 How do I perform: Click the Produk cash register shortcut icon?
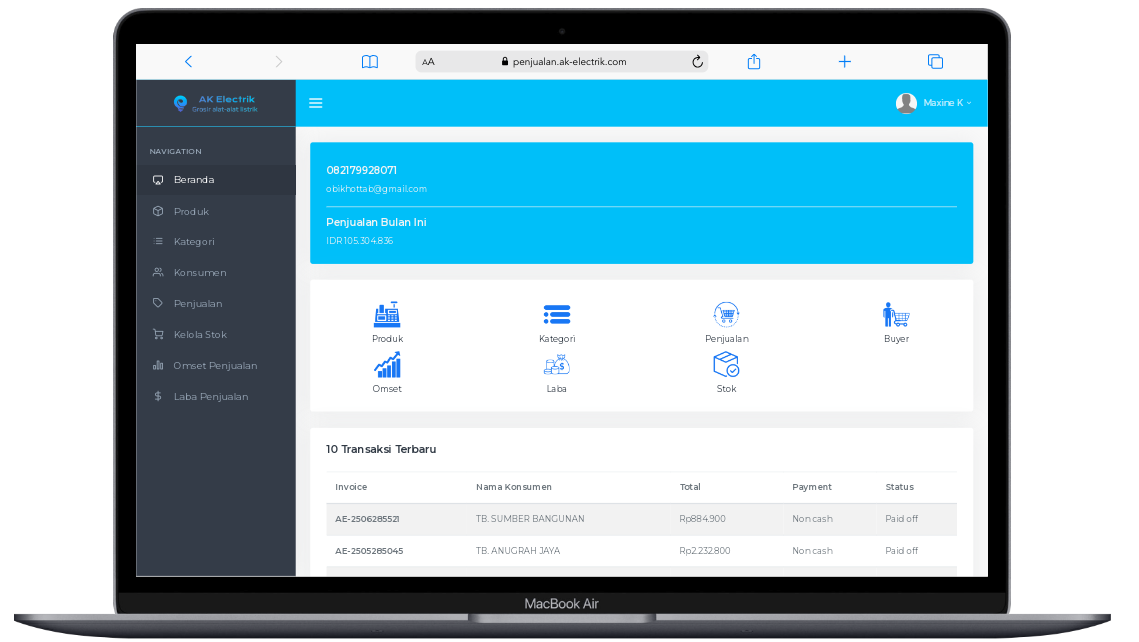pos(387,314)
